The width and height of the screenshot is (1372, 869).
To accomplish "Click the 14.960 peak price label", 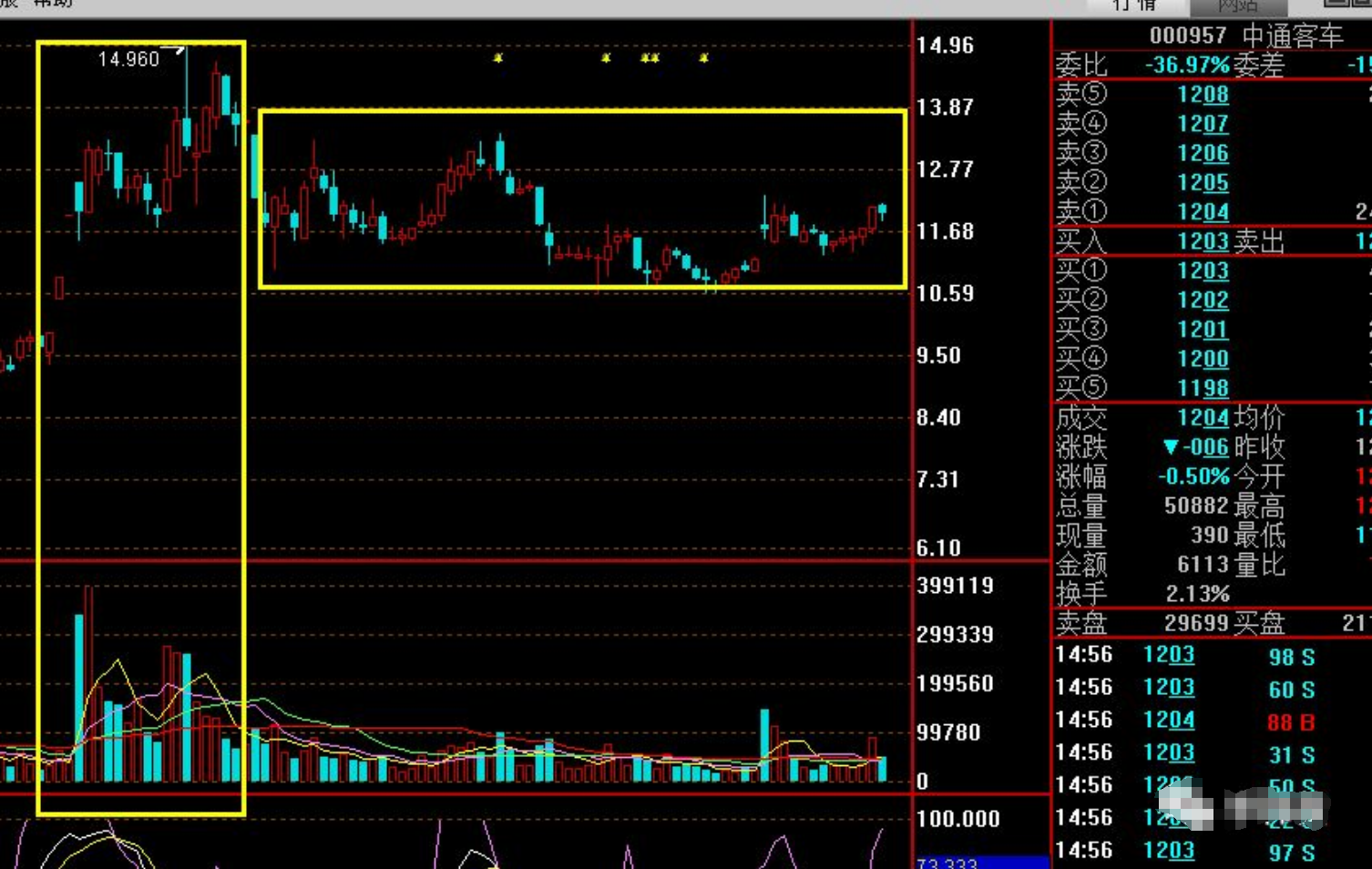I will tap(128, 59).
